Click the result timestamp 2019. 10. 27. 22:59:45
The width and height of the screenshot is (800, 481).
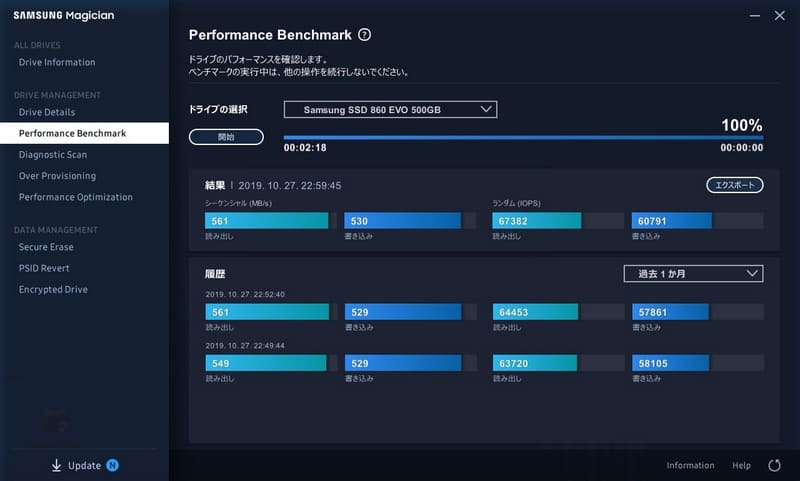click(290, 186)
